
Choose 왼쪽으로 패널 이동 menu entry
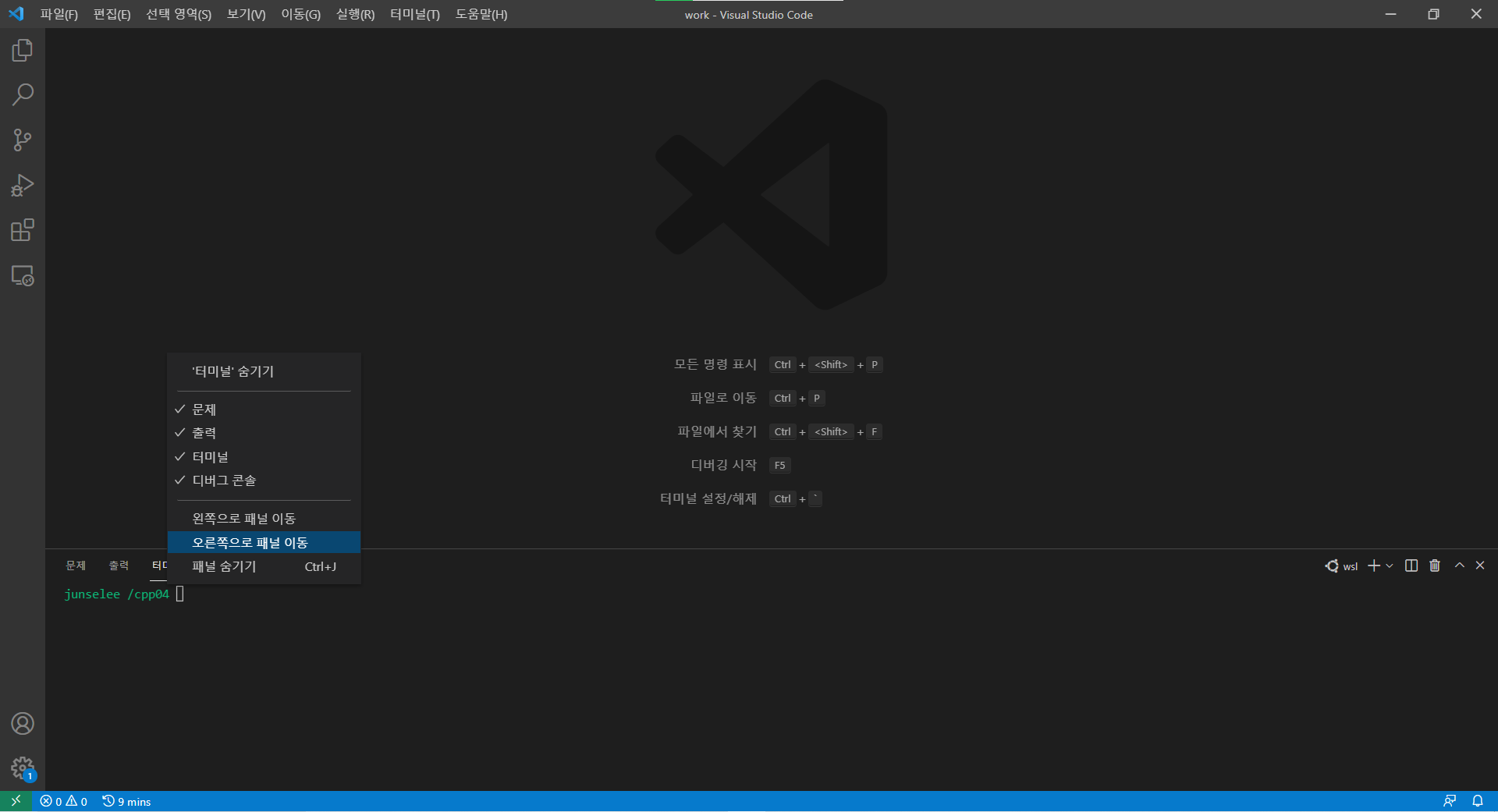264,519
